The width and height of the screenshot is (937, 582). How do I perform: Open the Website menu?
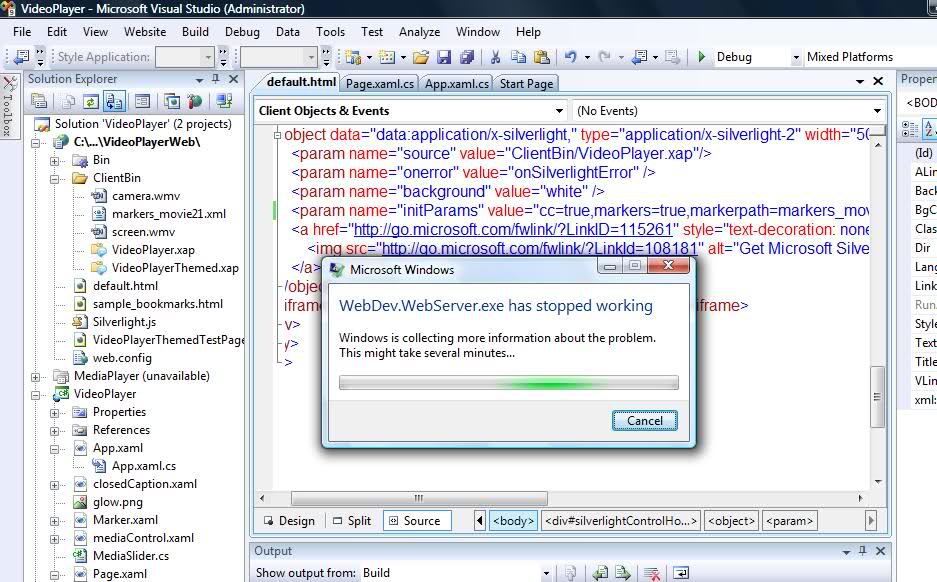[145, 32]
